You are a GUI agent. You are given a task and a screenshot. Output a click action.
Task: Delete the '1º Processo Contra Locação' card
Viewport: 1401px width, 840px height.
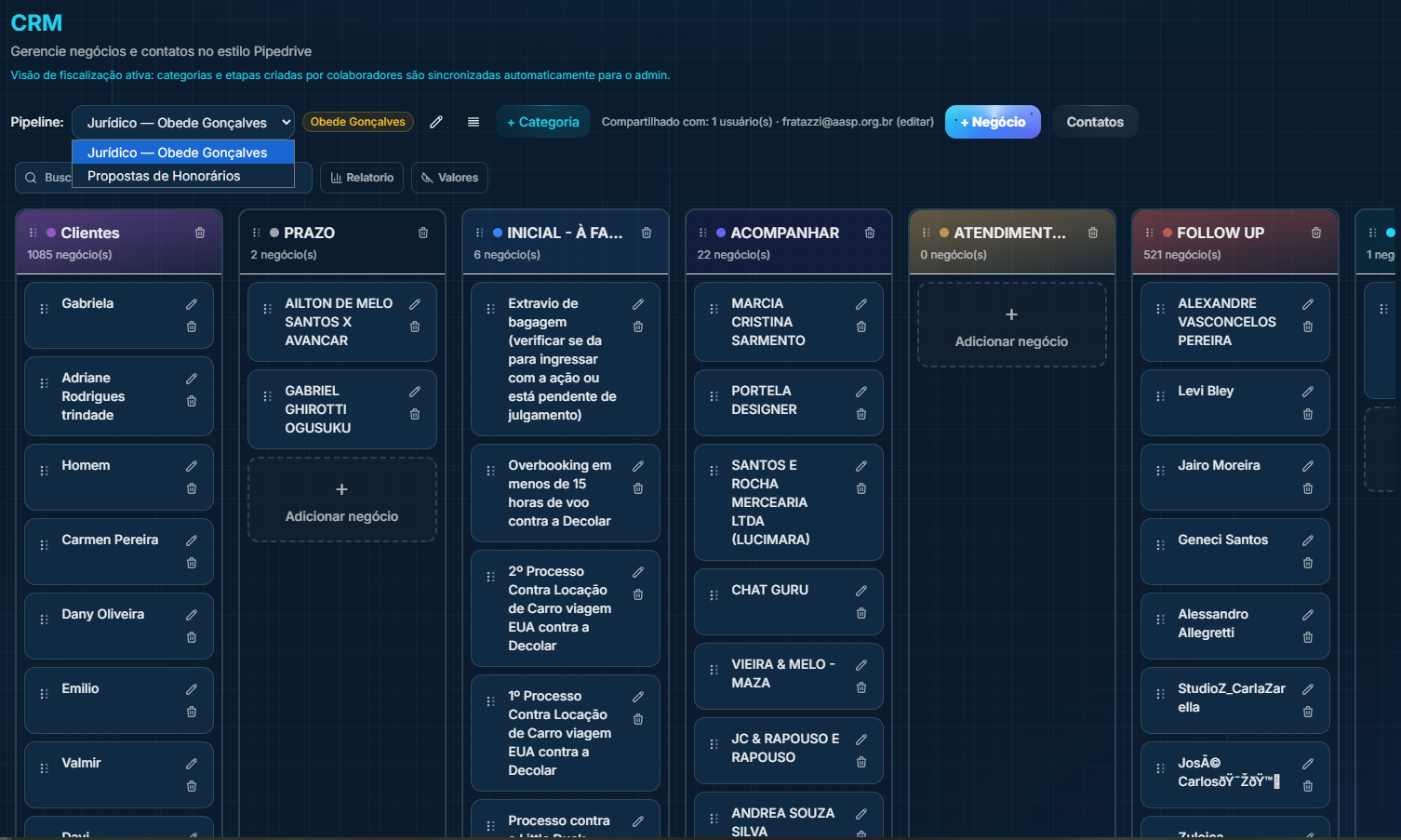point(638,719)
